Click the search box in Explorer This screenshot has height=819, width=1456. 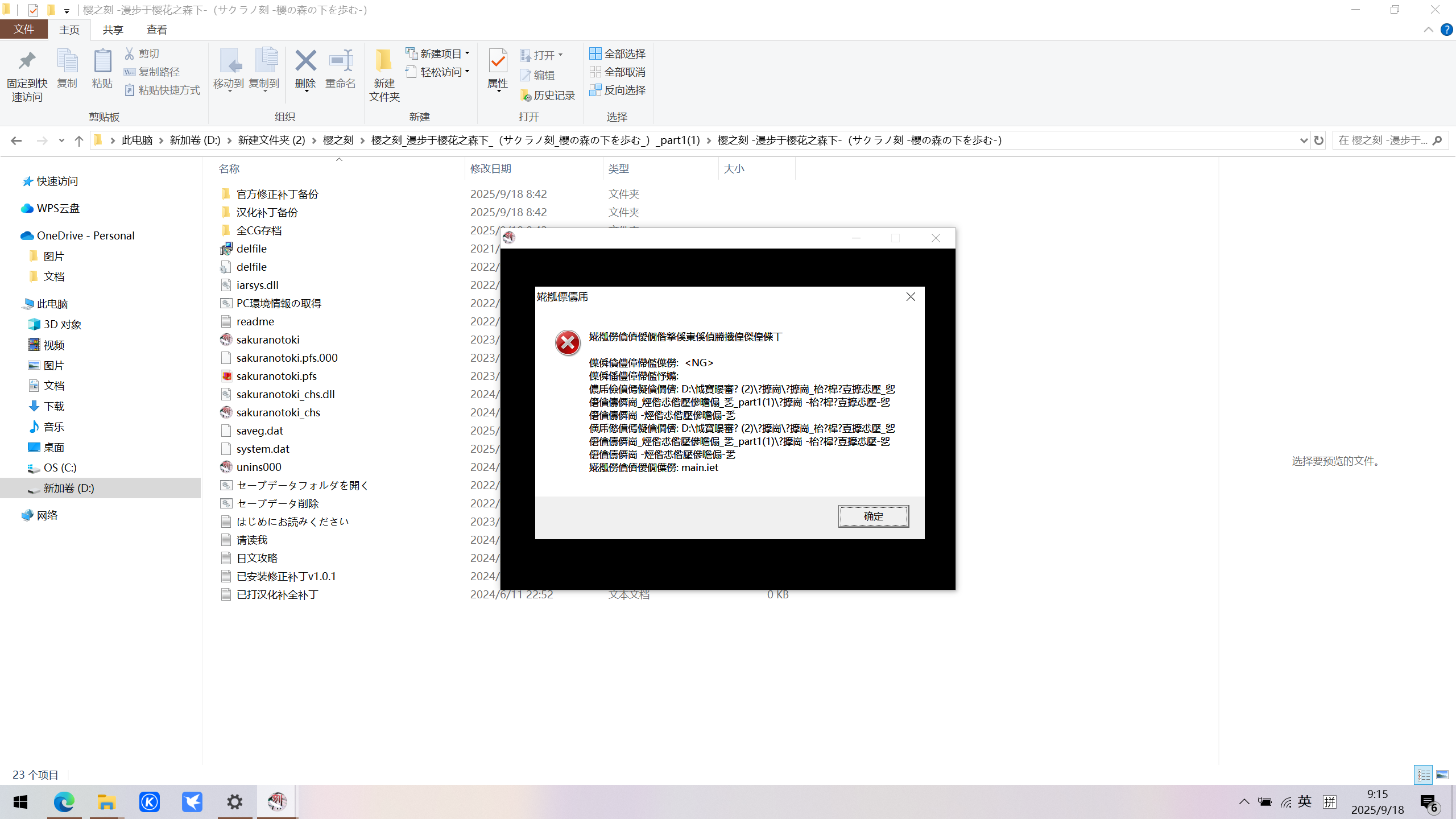click(x=1383, y=140)
